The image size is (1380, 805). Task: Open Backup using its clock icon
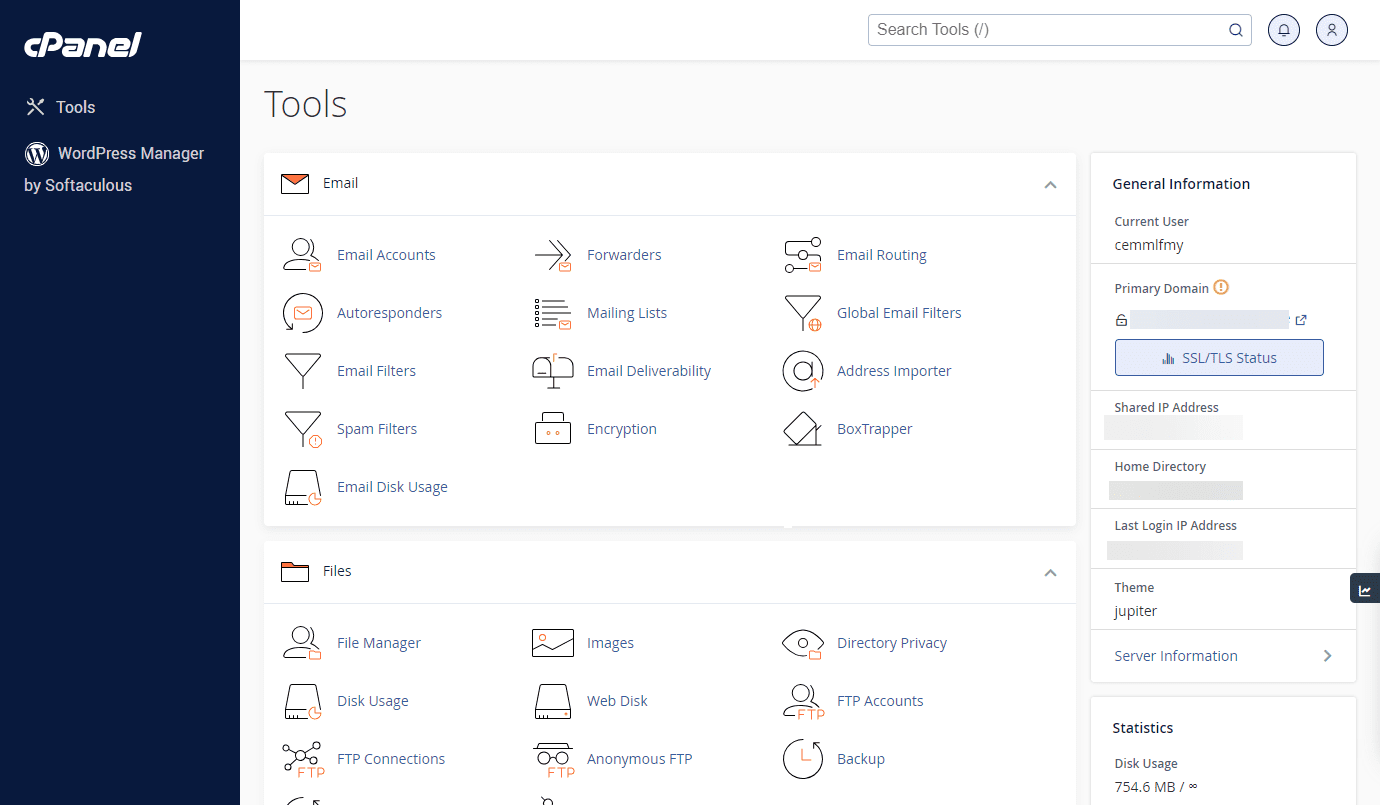click(x=803, y=759)
